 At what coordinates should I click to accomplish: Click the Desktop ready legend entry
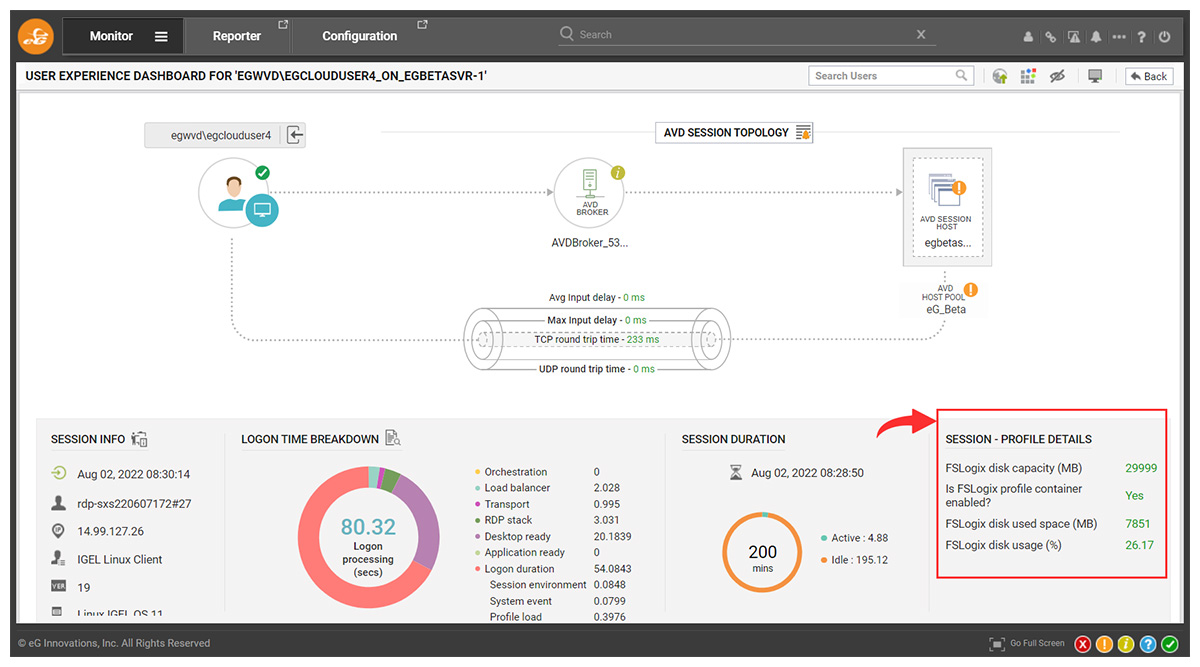512,536
